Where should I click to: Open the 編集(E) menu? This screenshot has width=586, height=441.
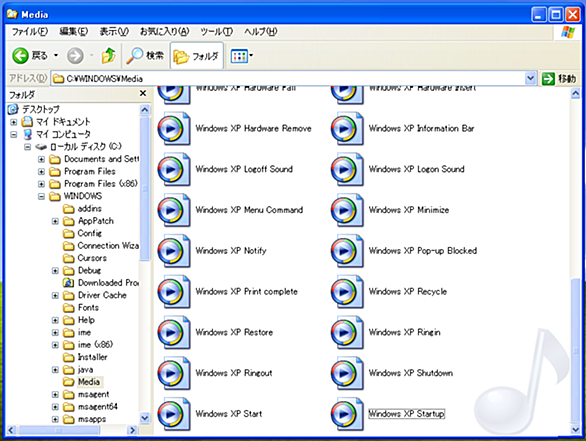pos(74,32)
